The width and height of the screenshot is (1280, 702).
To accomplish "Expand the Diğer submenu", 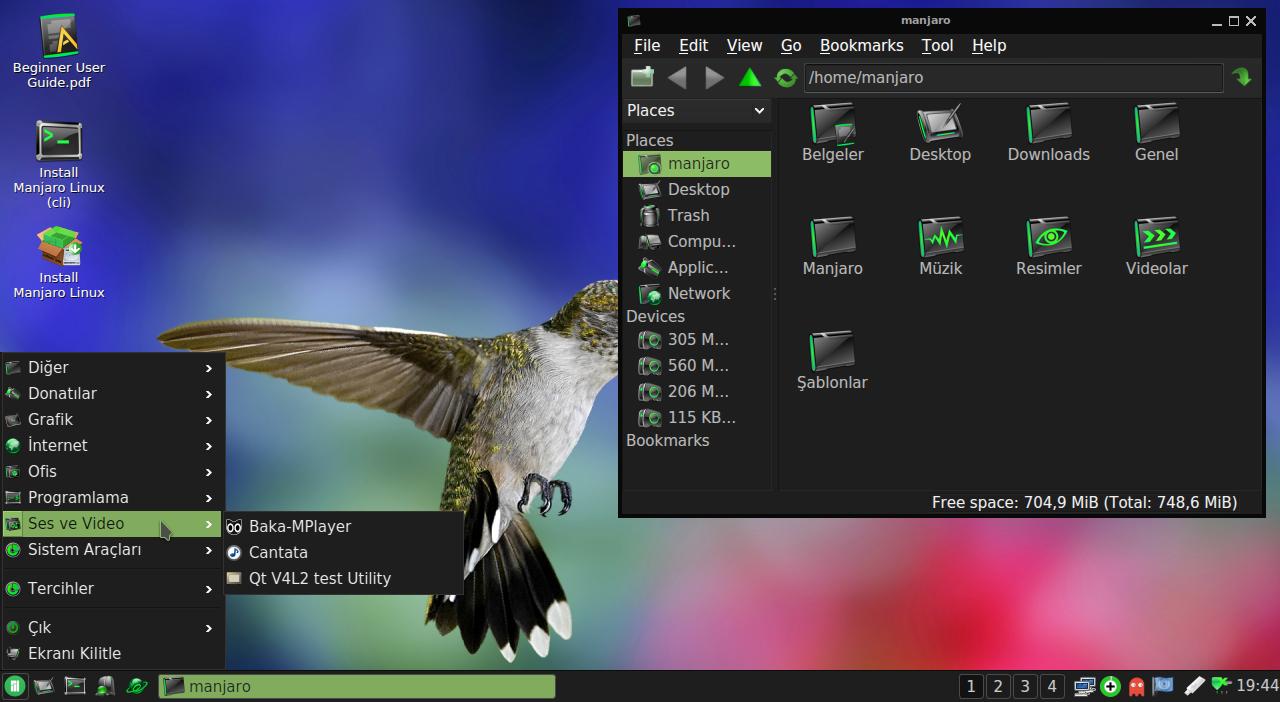I will (x=112, y=367).
